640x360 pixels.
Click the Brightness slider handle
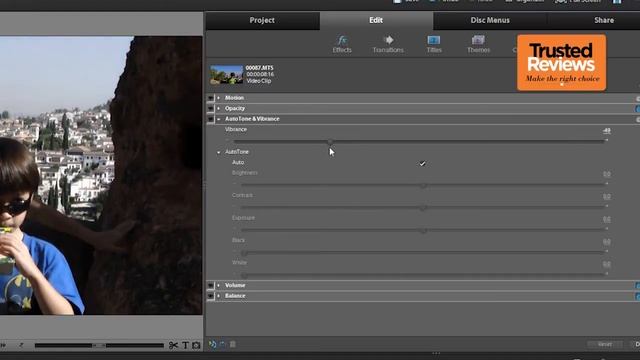pos(424,185)
